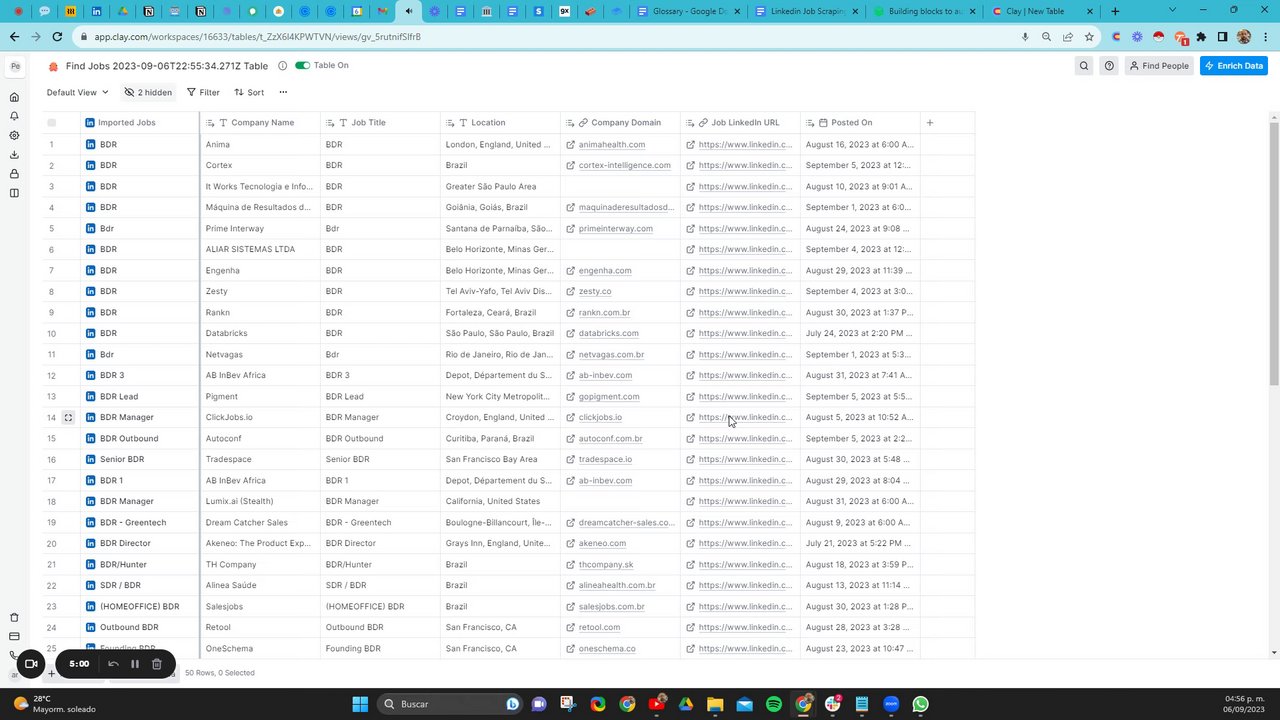
Task: Click the workspace avatar Pe
Action: click(15, 67)
